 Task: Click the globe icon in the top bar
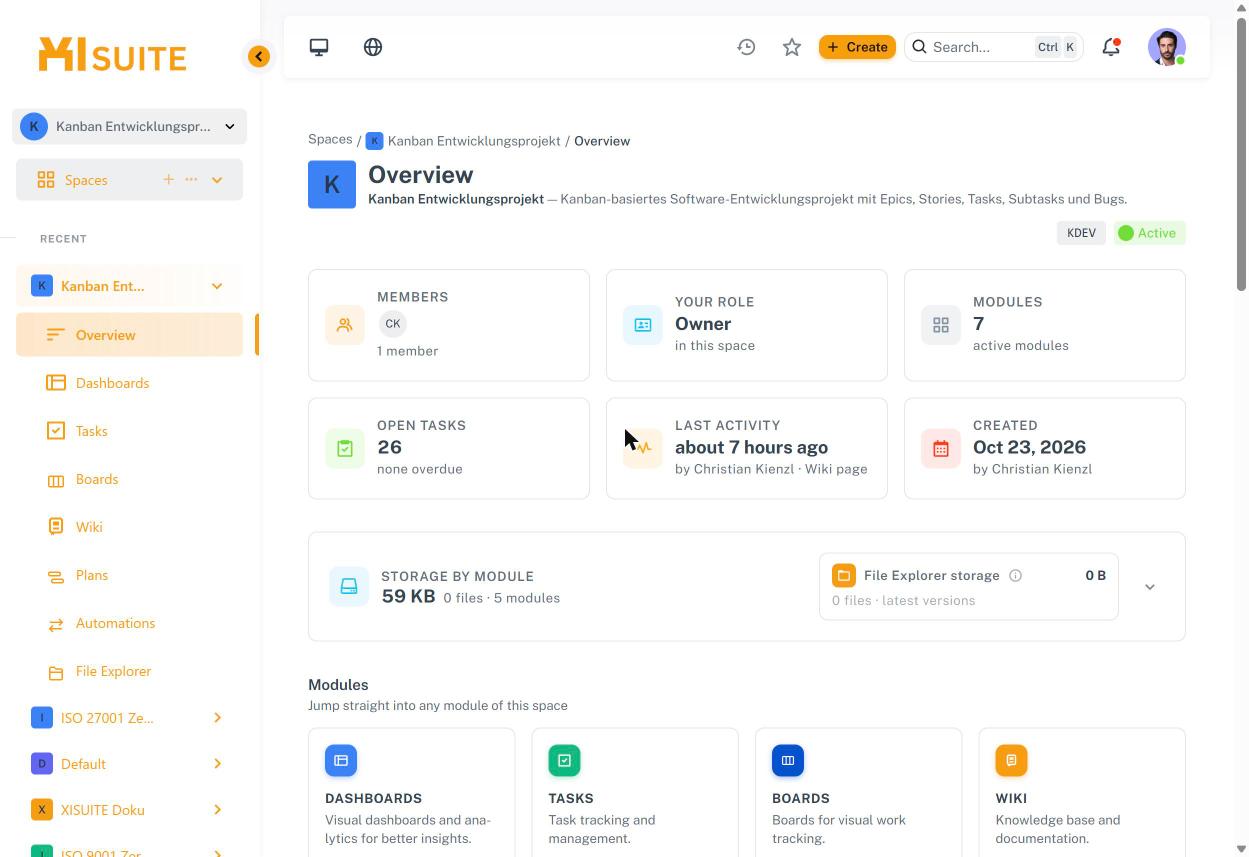[373, 47]
